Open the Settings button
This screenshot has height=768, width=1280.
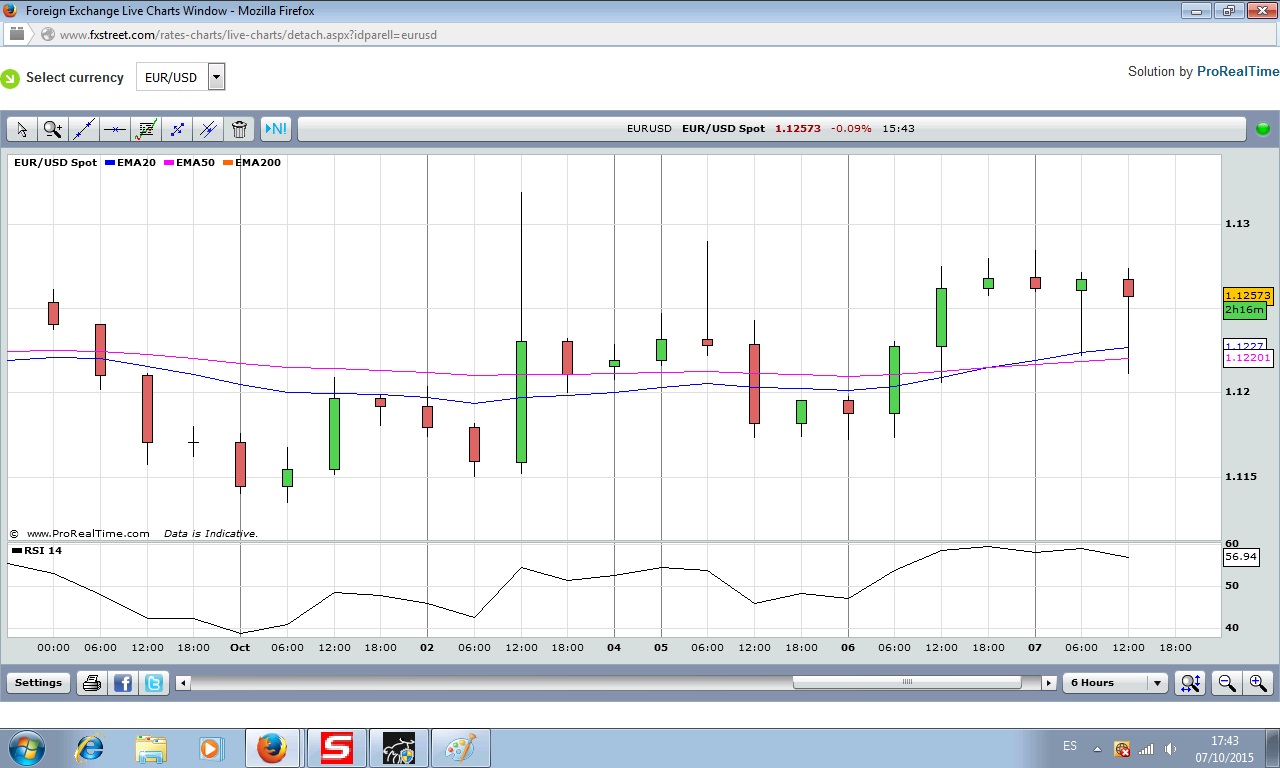tap(38, 683)
